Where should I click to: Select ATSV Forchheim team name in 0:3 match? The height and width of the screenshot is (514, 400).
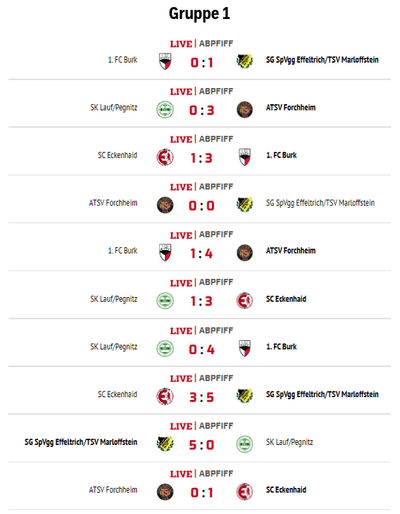pyautogui.click(x=291, y=108)
